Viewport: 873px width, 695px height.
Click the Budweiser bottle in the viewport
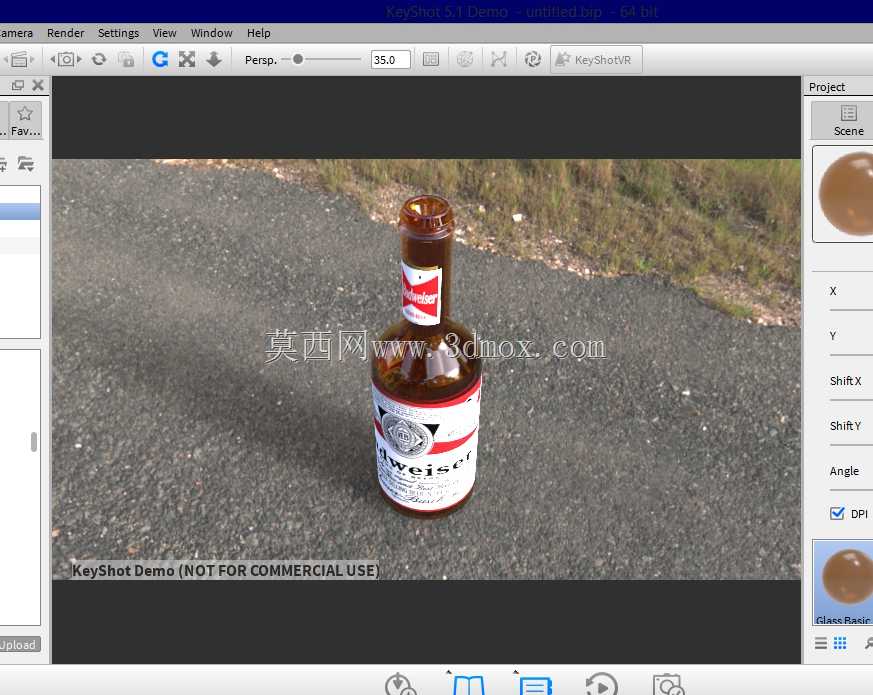[x=426, y=356]
